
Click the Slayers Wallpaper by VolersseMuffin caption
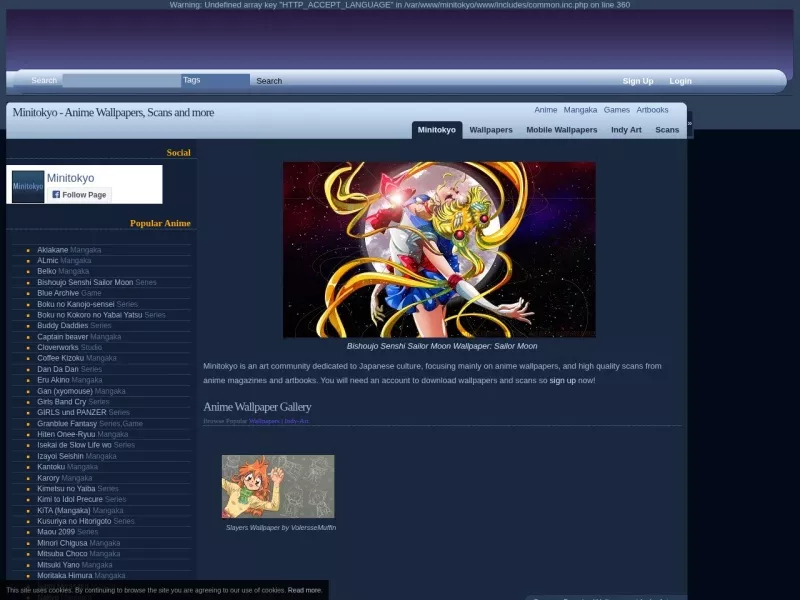click(x=281, y=528)
